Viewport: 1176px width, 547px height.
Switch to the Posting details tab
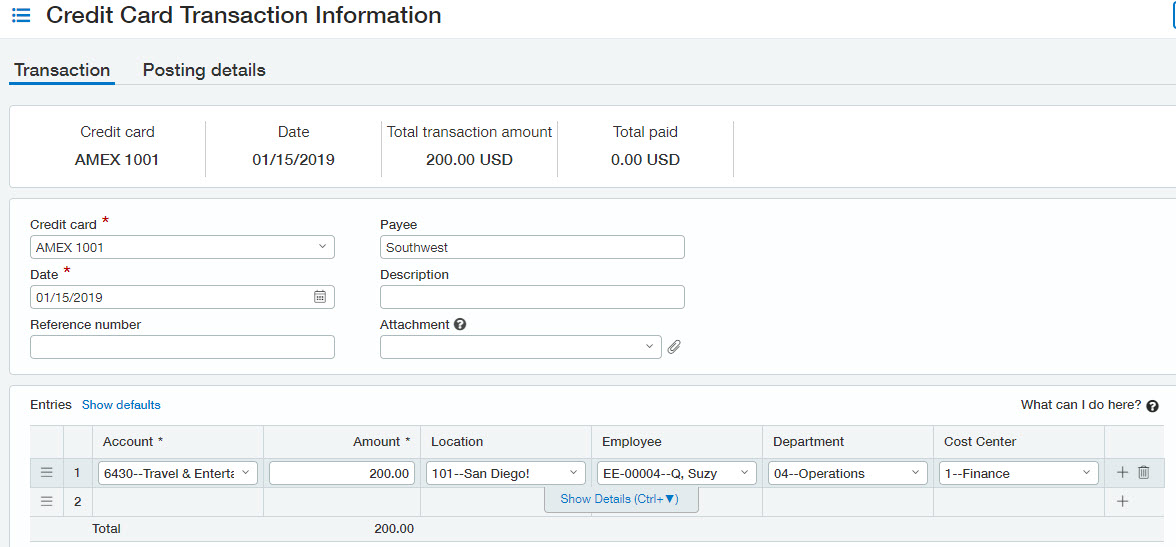[204, 70]
